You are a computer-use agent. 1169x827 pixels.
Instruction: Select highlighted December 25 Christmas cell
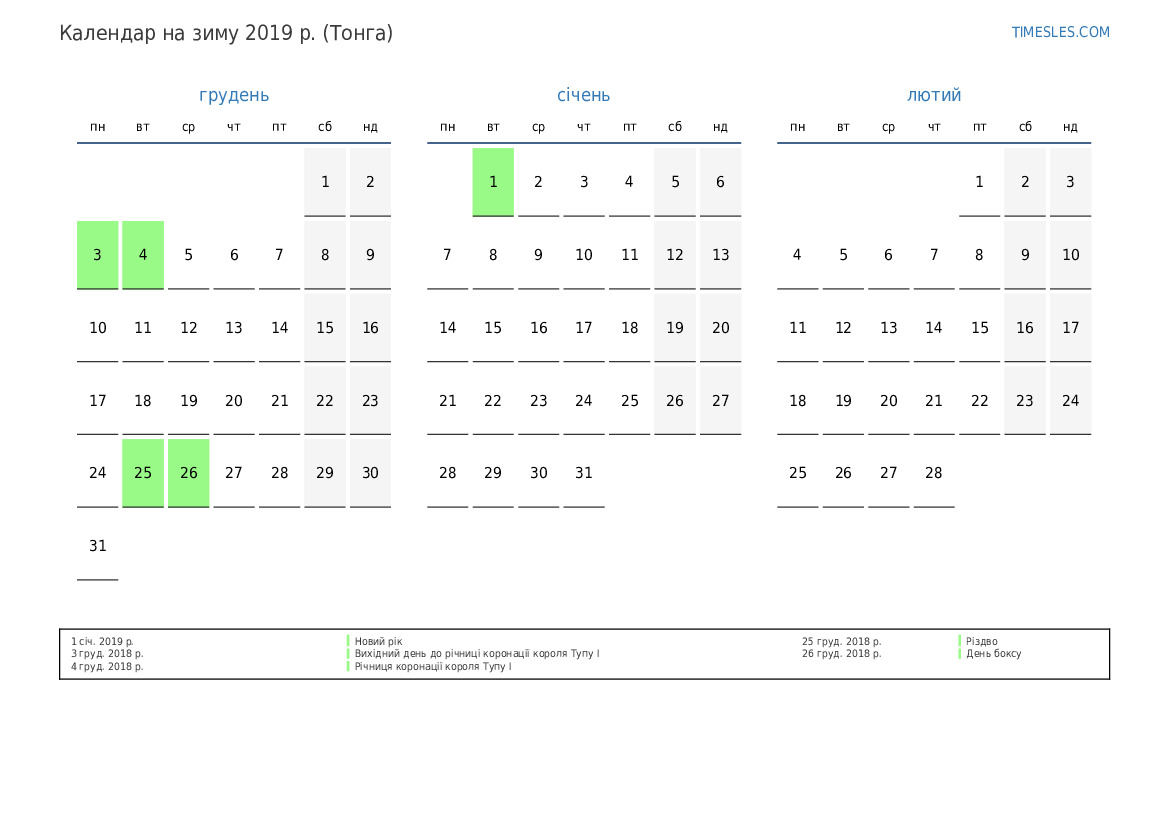pos(143,473)
